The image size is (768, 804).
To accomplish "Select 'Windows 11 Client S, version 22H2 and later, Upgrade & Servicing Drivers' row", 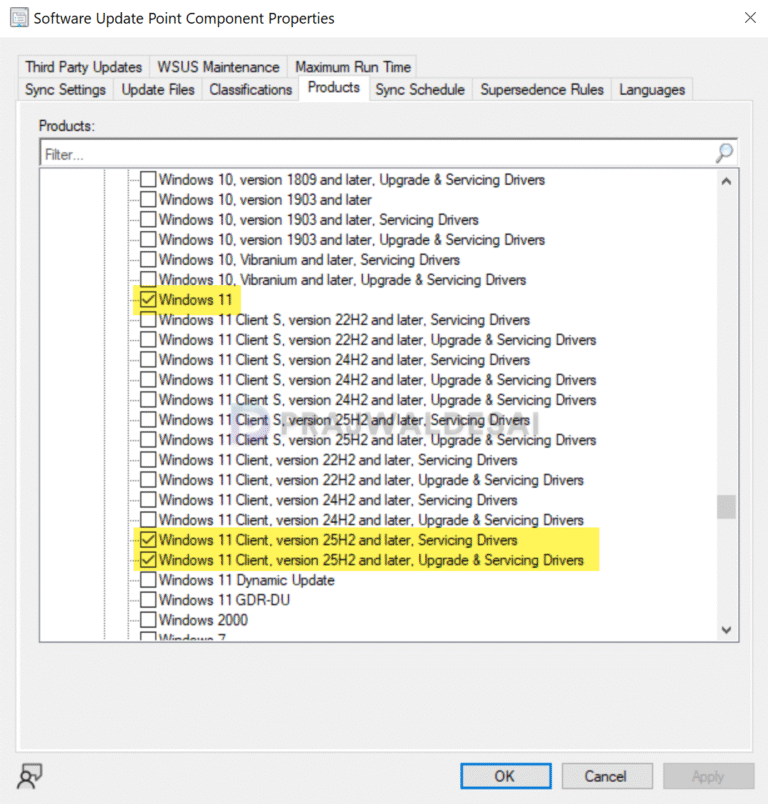I will 377,339.
